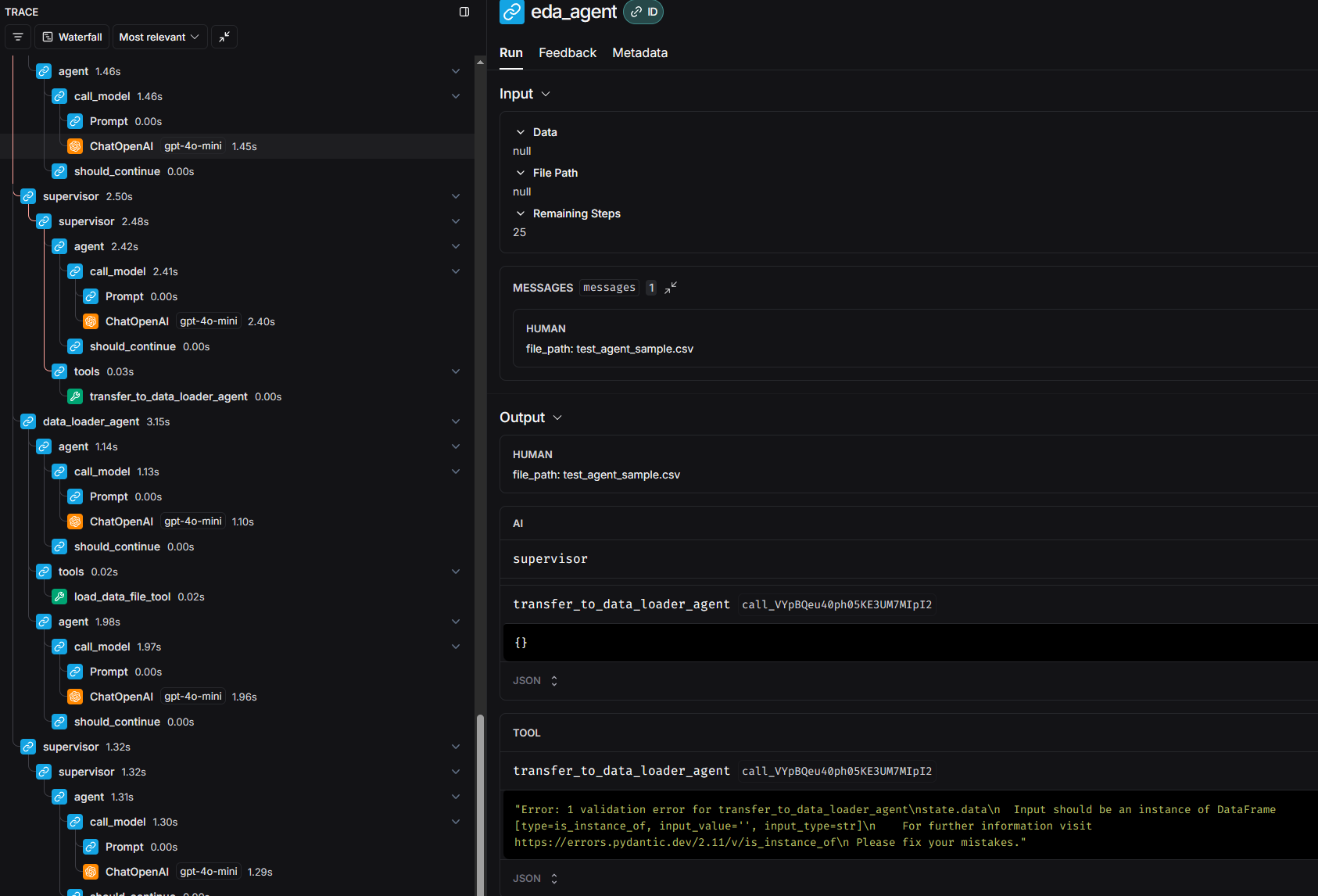Click call ID beside AI transfer_to_data_loader_agent
The height and width of the screenshot is (896, 1318).
(x=836, y=604)
